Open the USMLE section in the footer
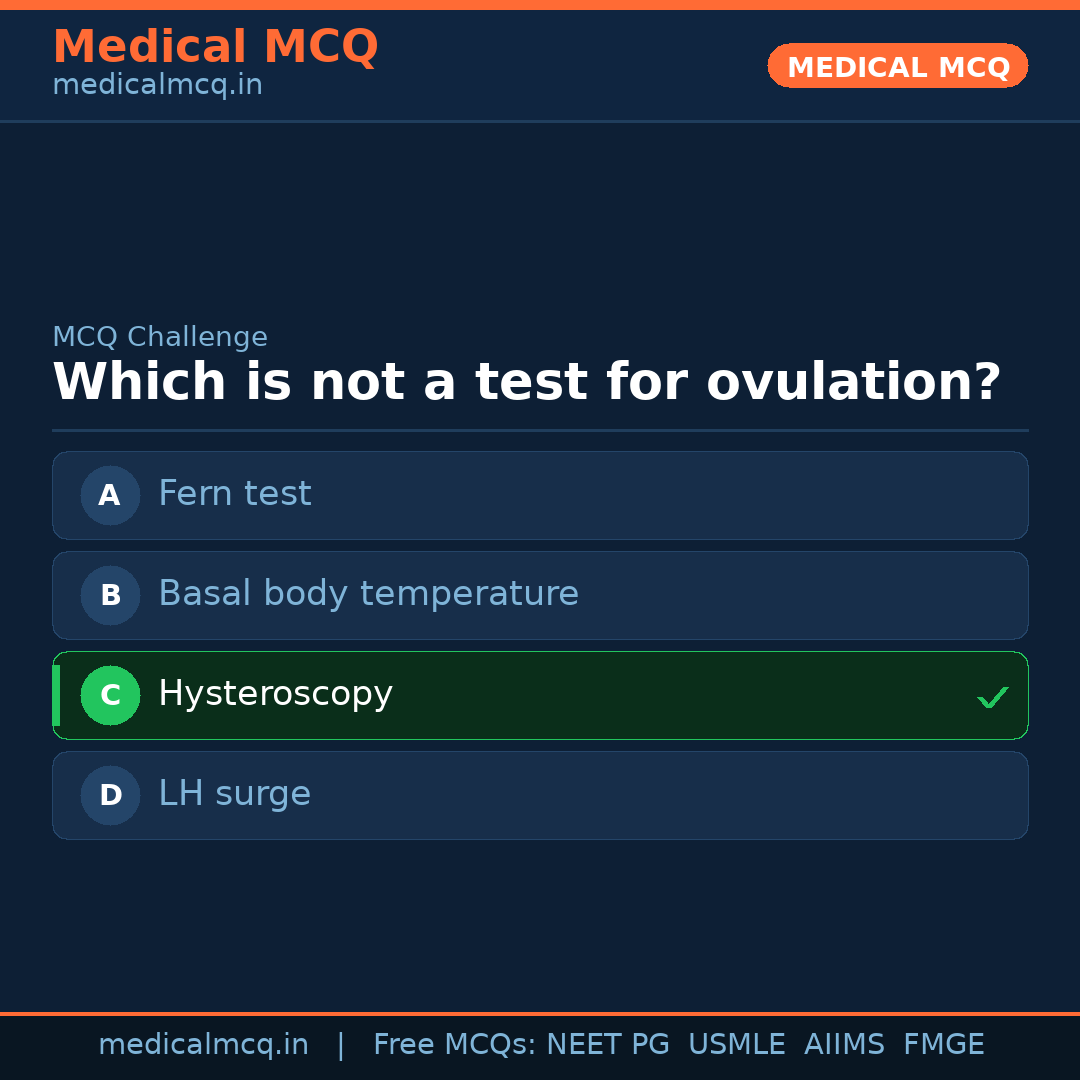This screenshot has width=1080, height=1080. 737,1044
